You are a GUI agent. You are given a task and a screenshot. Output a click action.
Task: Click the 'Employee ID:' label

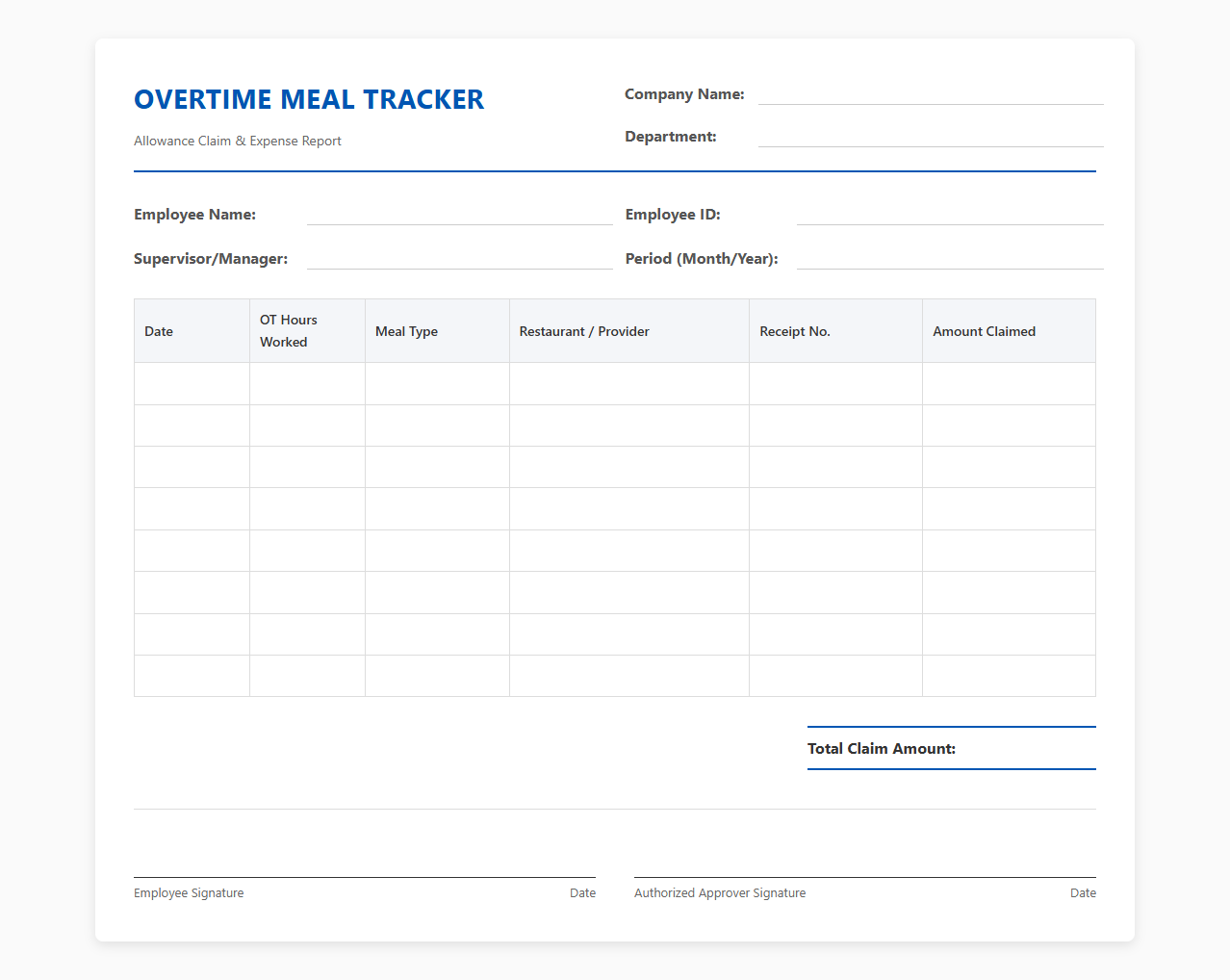coord(673,215)
